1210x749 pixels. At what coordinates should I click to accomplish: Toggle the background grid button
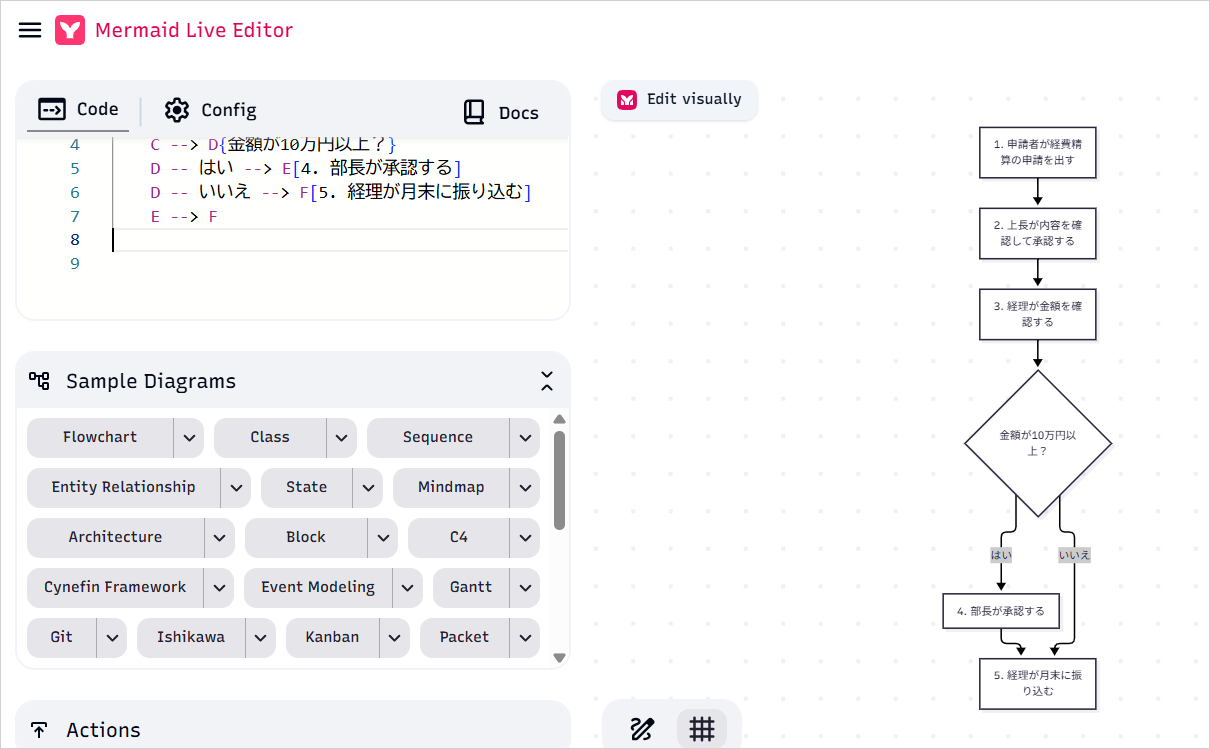coord(702,729)
